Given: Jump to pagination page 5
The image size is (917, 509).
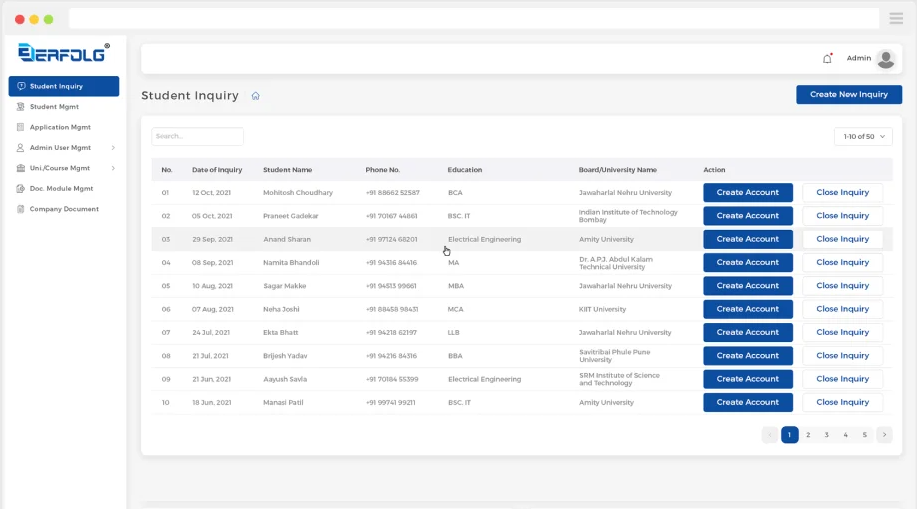Looking at the screenshot, I should [865, 435].
